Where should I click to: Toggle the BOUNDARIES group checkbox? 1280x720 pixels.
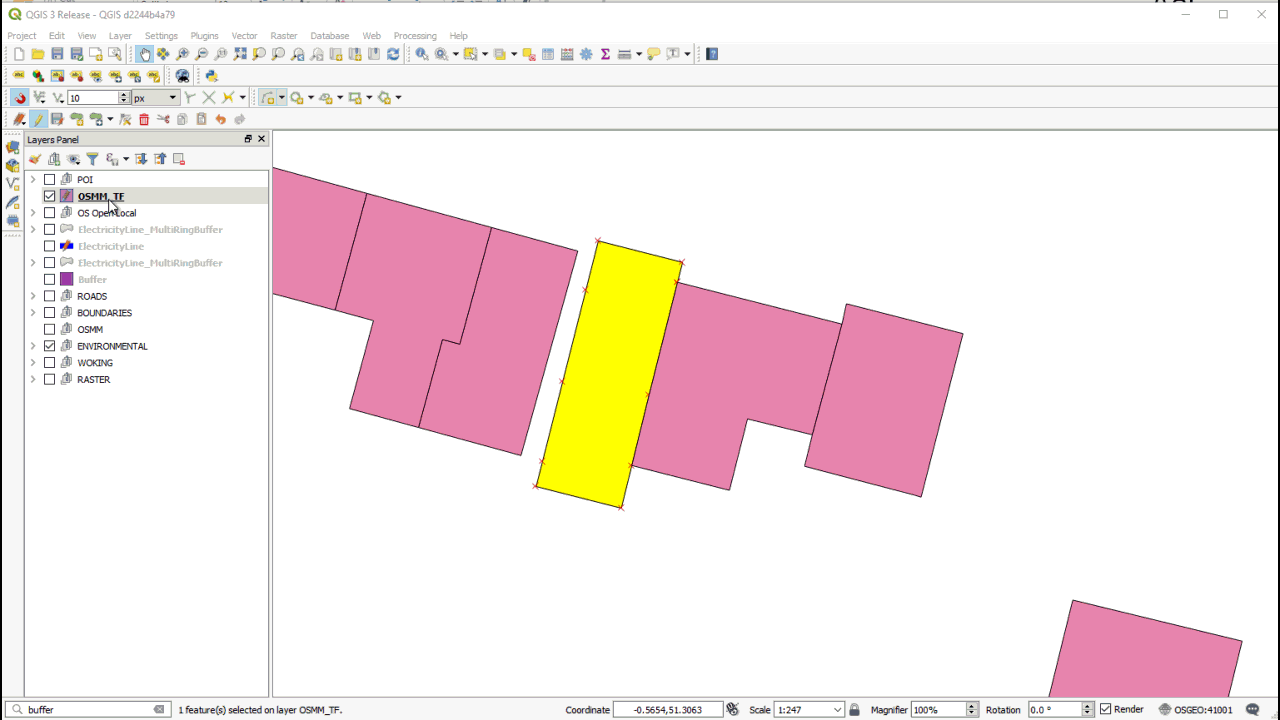[x=49, y=313]
